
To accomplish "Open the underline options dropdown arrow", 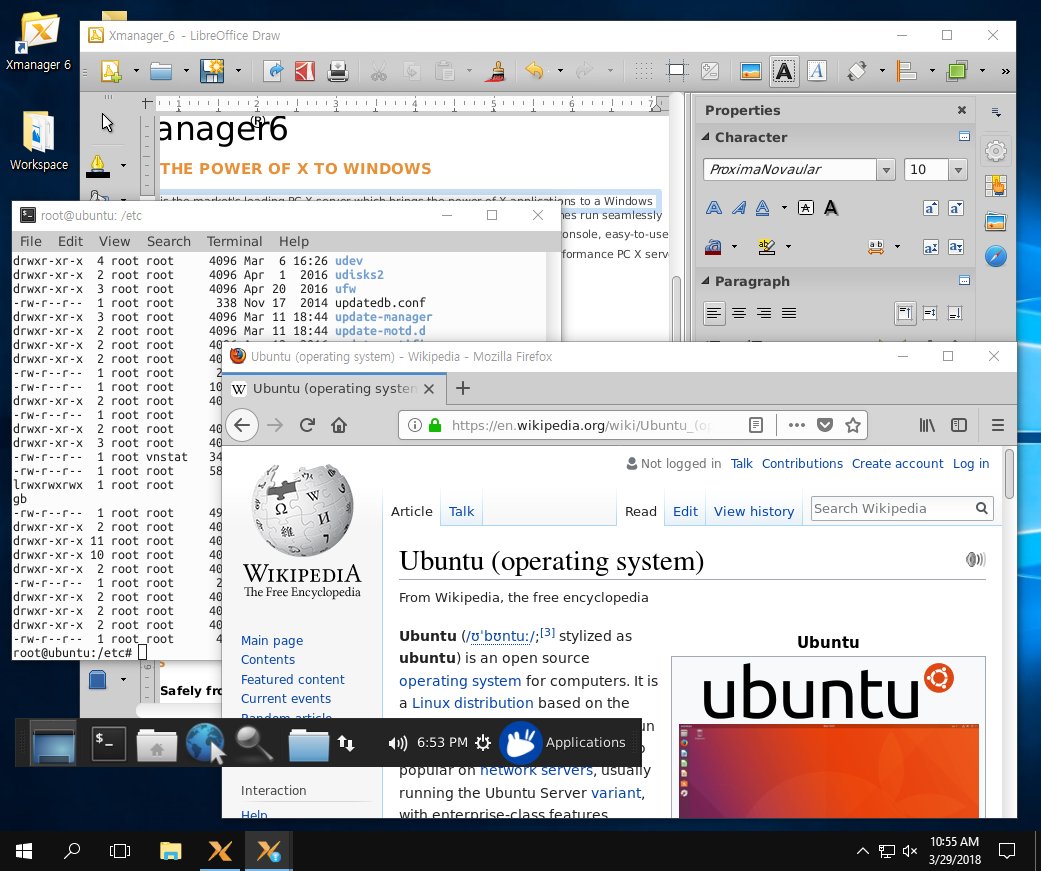I will point(783,207).
